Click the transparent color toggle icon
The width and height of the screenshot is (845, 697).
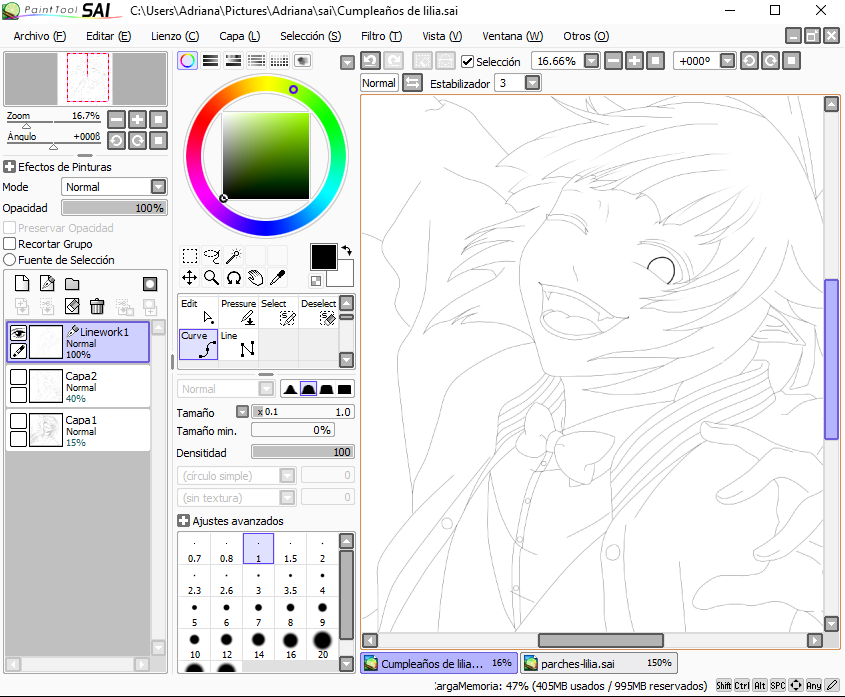click(x=316, y=280)
